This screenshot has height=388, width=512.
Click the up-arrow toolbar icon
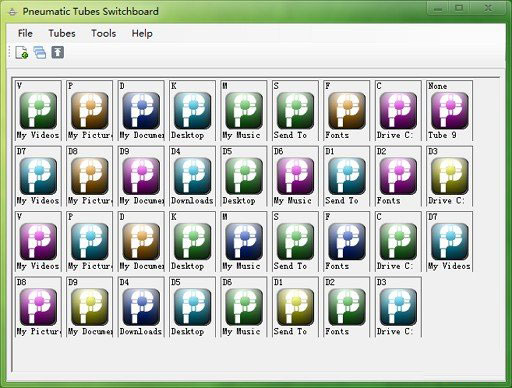pyautogui.click(x=57, y=52)
